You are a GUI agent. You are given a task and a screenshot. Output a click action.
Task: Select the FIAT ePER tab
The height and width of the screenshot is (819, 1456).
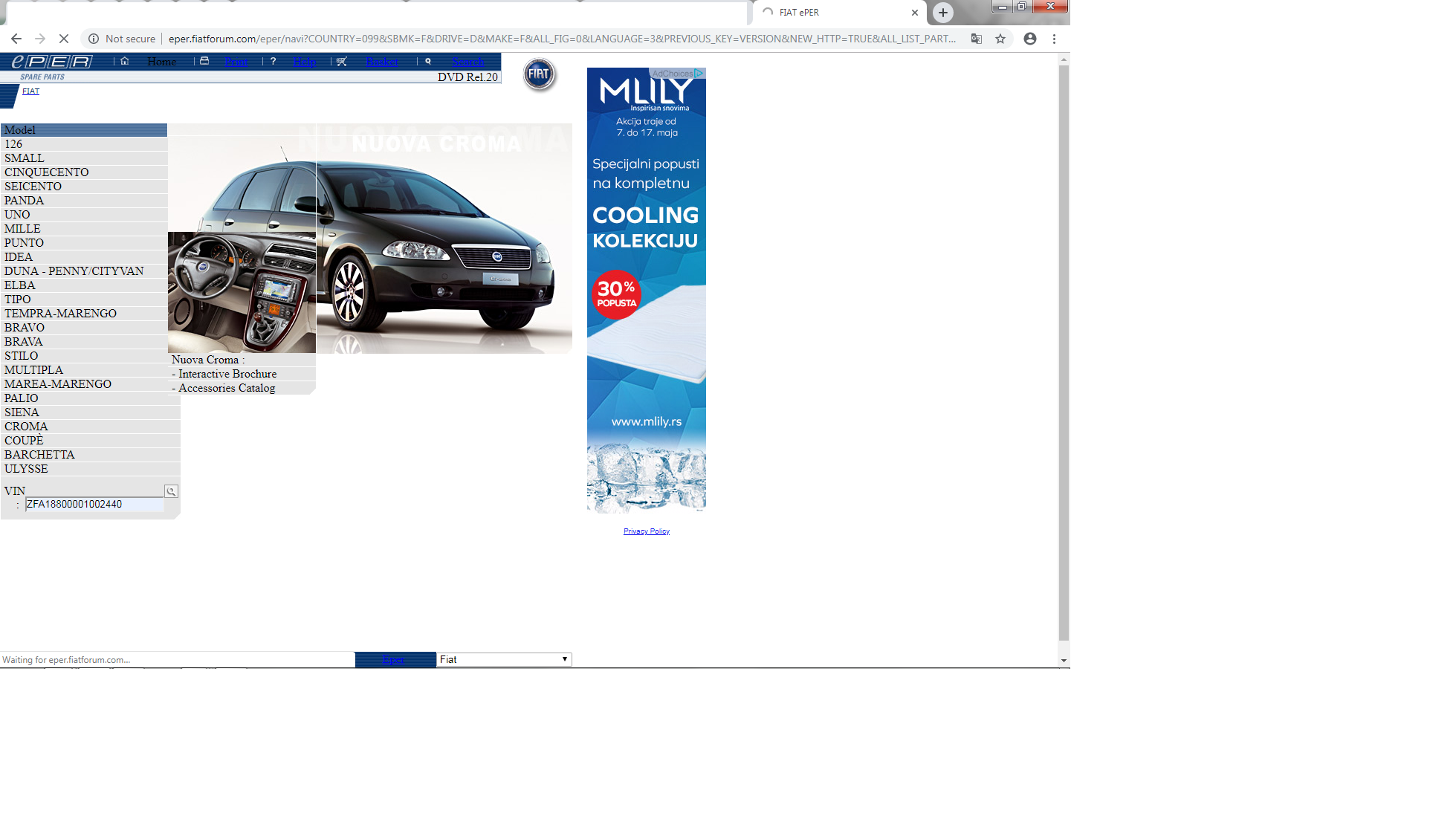pyautogui.click(x=839, y=13)
